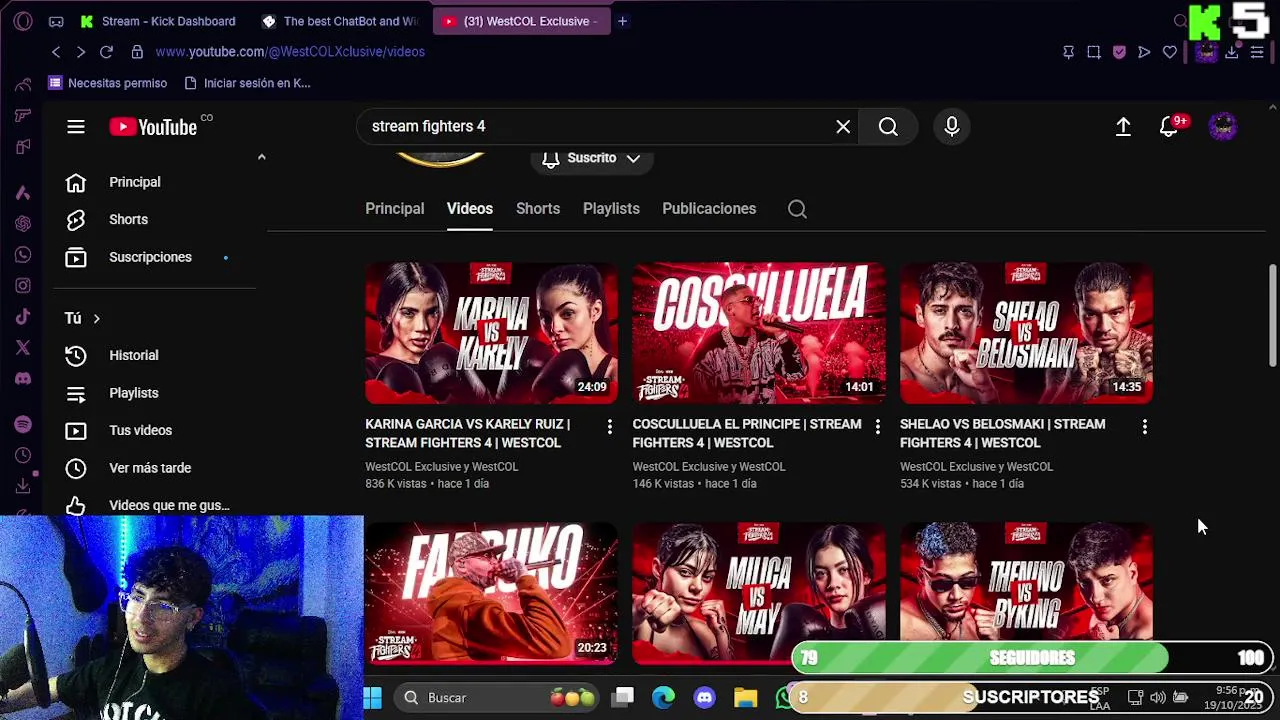Switch to The best ChatBot browser tab
The height and width of the screenshot is (720, 1280).
tap(341, 21)
